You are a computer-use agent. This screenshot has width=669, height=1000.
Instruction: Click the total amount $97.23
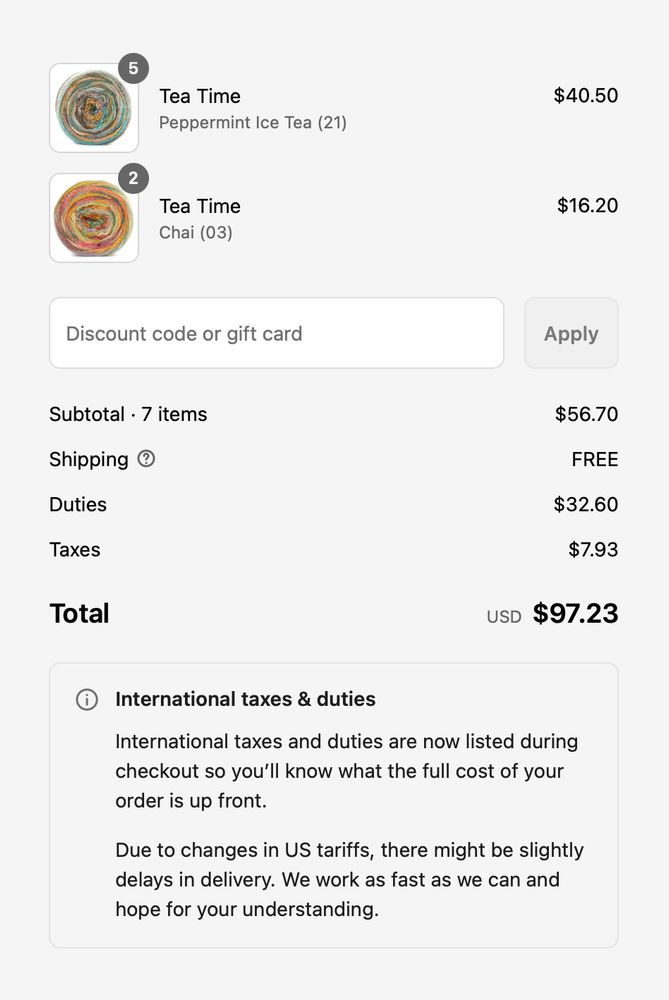coord(575,614)
